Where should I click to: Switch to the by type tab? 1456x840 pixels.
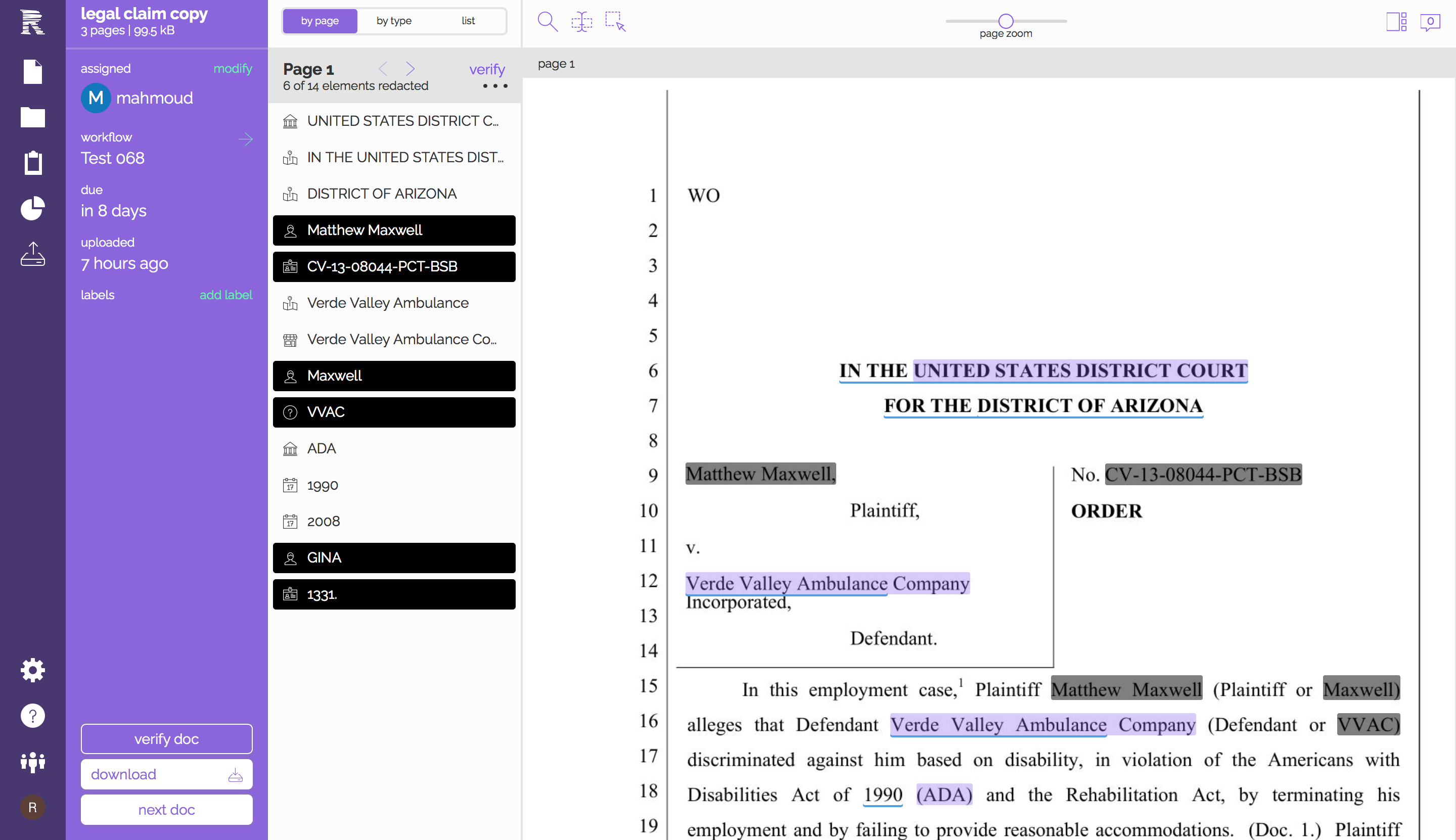point(394,21)
